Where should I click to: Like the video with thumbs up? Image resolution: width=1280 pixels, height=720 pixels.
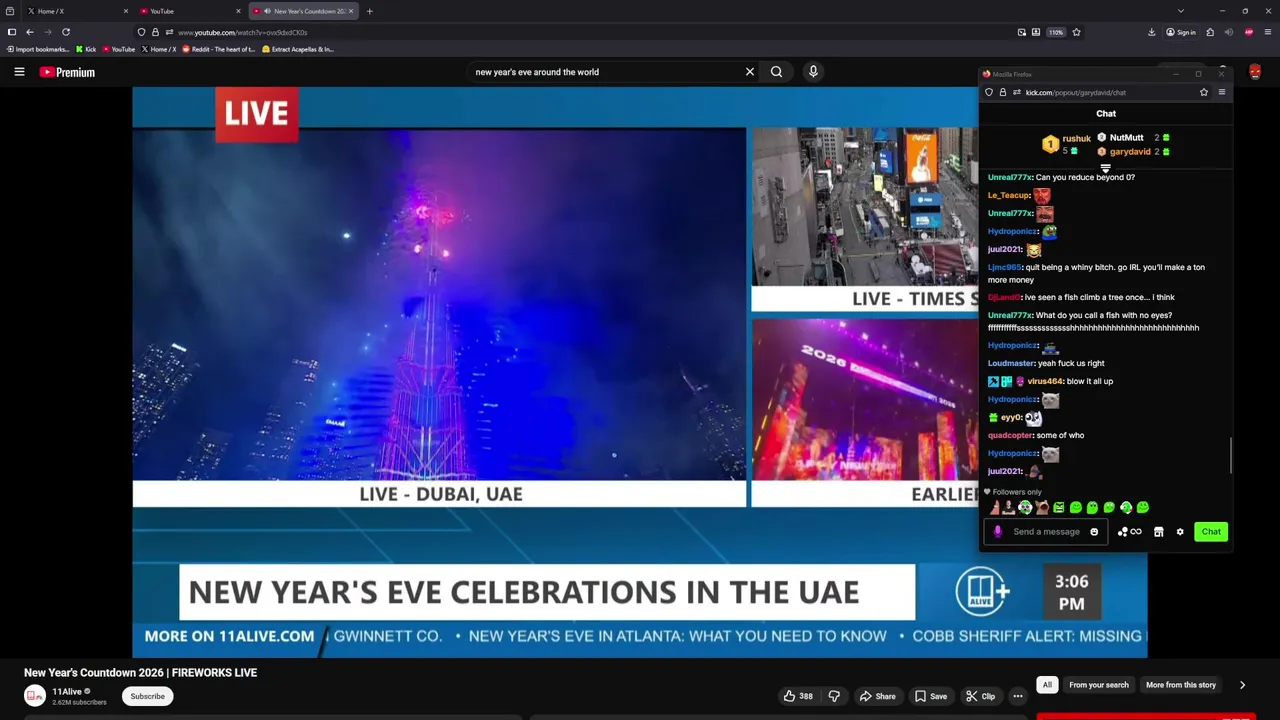(797, 696)
